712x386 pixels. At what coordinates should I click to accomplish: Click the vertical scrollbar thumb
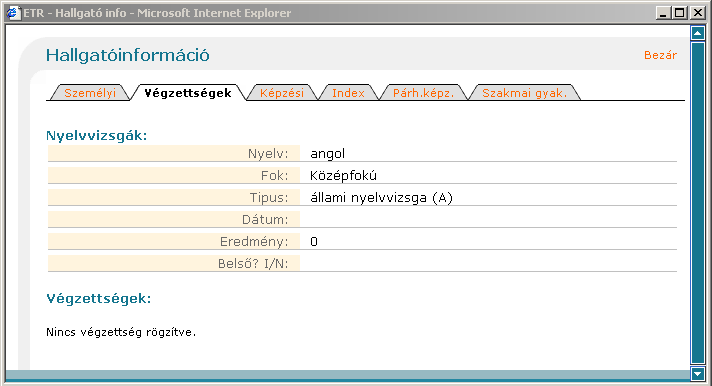pos(697,203)
